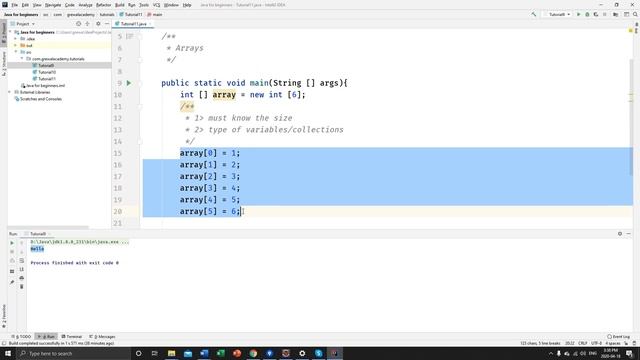Clear all Run console output trash icon
This screenshot has height=360, width=640.
coord(22,287)
